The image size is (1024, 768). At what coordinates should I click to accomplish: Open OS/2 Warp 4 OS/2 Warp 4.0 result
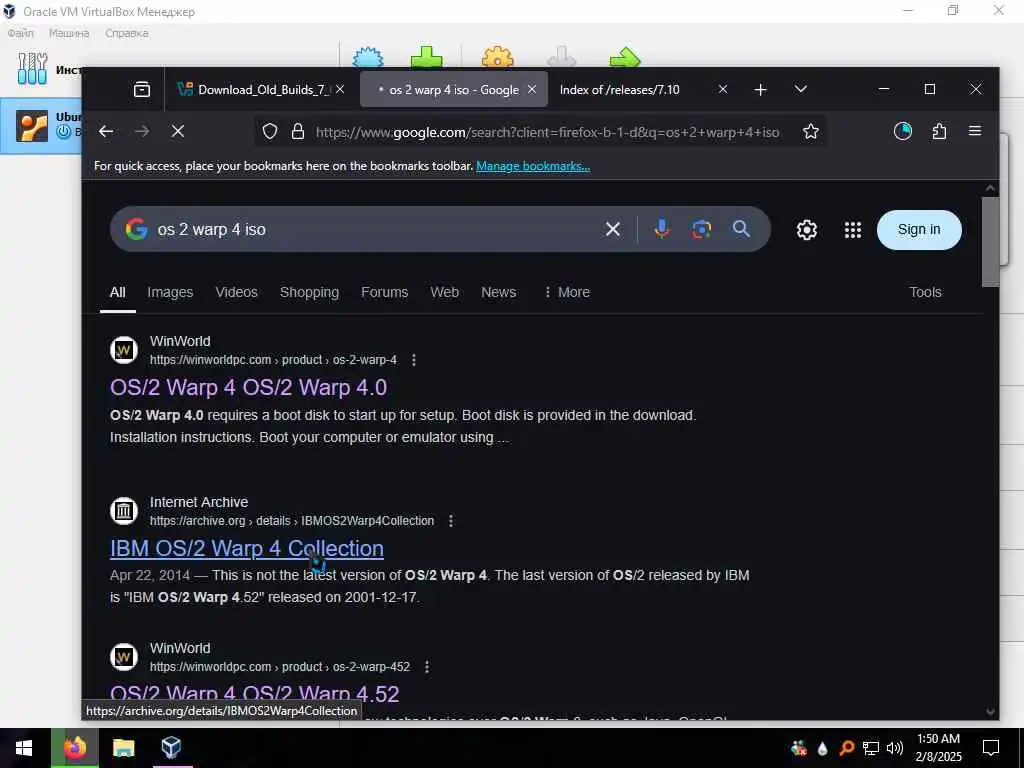[x=248, y=387]
